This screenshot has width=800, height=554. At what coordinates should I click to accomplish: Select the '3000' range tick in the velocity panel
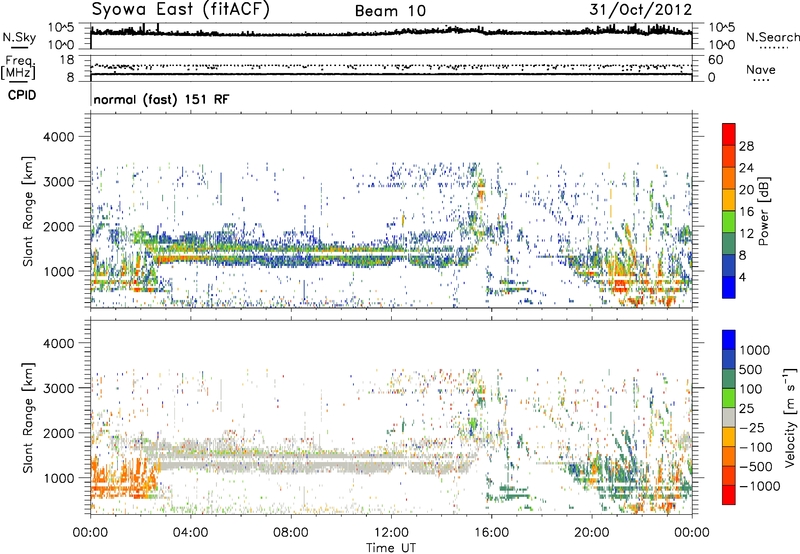click(59, 388)
